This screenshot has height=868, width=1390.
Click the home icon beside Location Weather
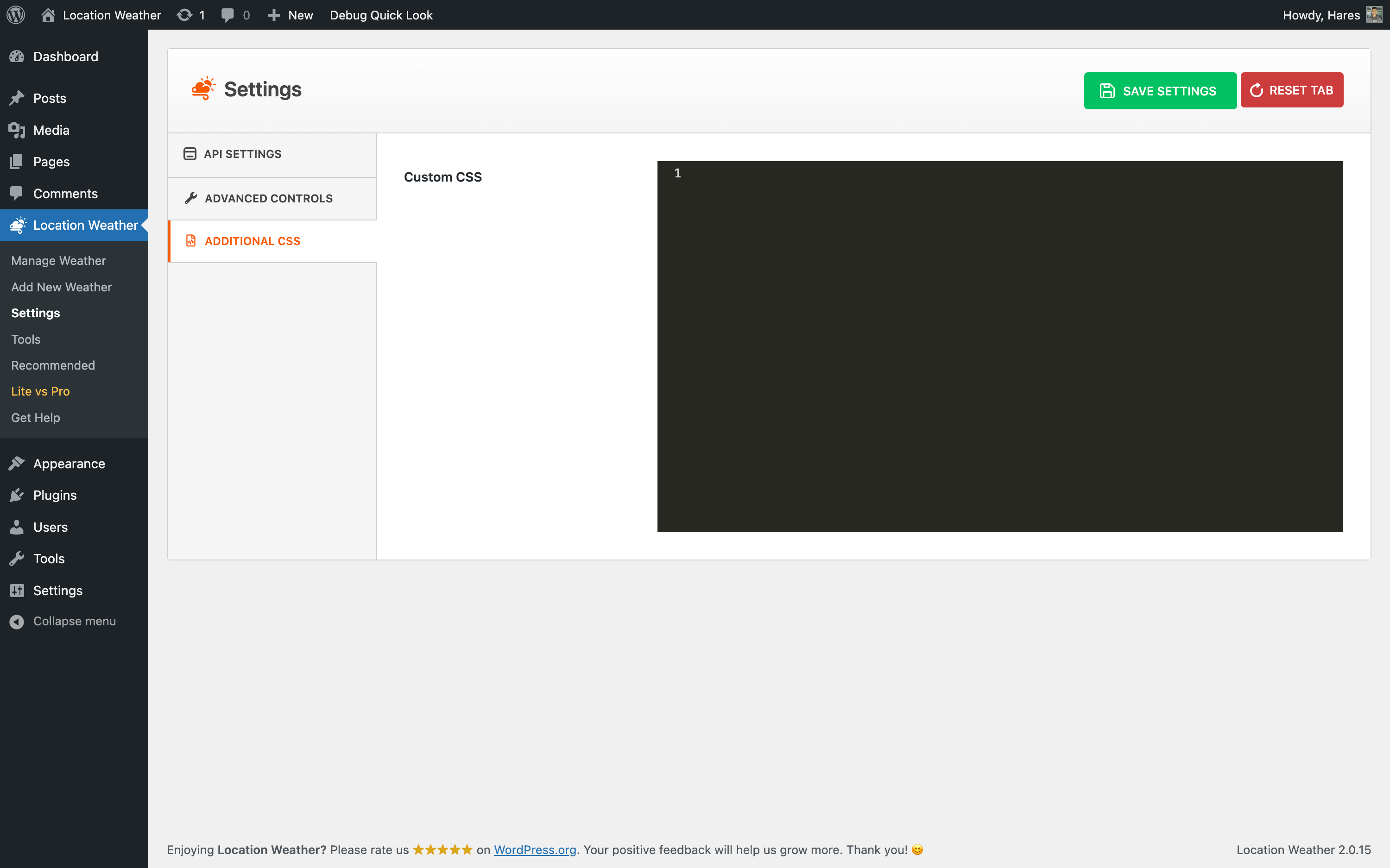(48, 15)
